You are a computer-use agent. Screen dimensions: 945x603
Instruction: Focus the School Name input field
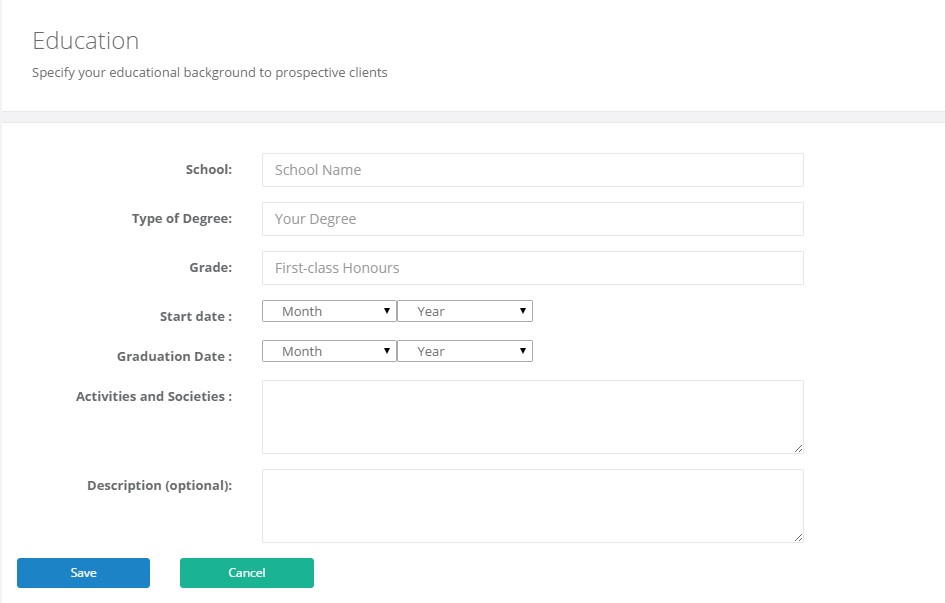533,170
